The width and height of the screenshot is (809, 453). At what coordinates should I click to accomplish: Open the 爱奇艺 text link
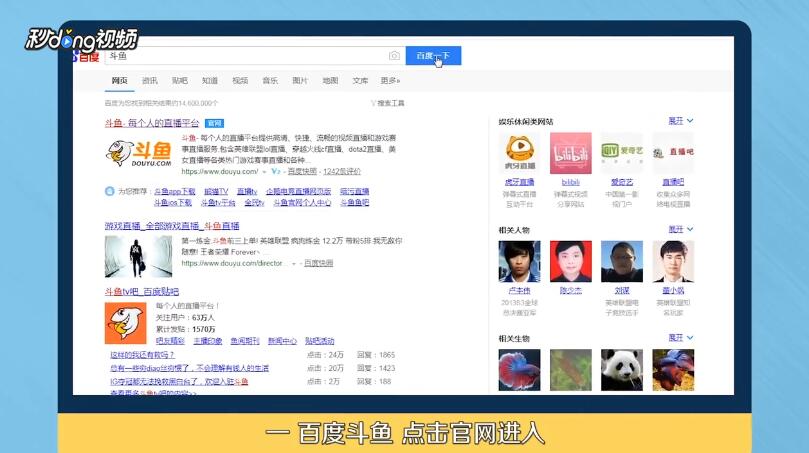(622, 182)
